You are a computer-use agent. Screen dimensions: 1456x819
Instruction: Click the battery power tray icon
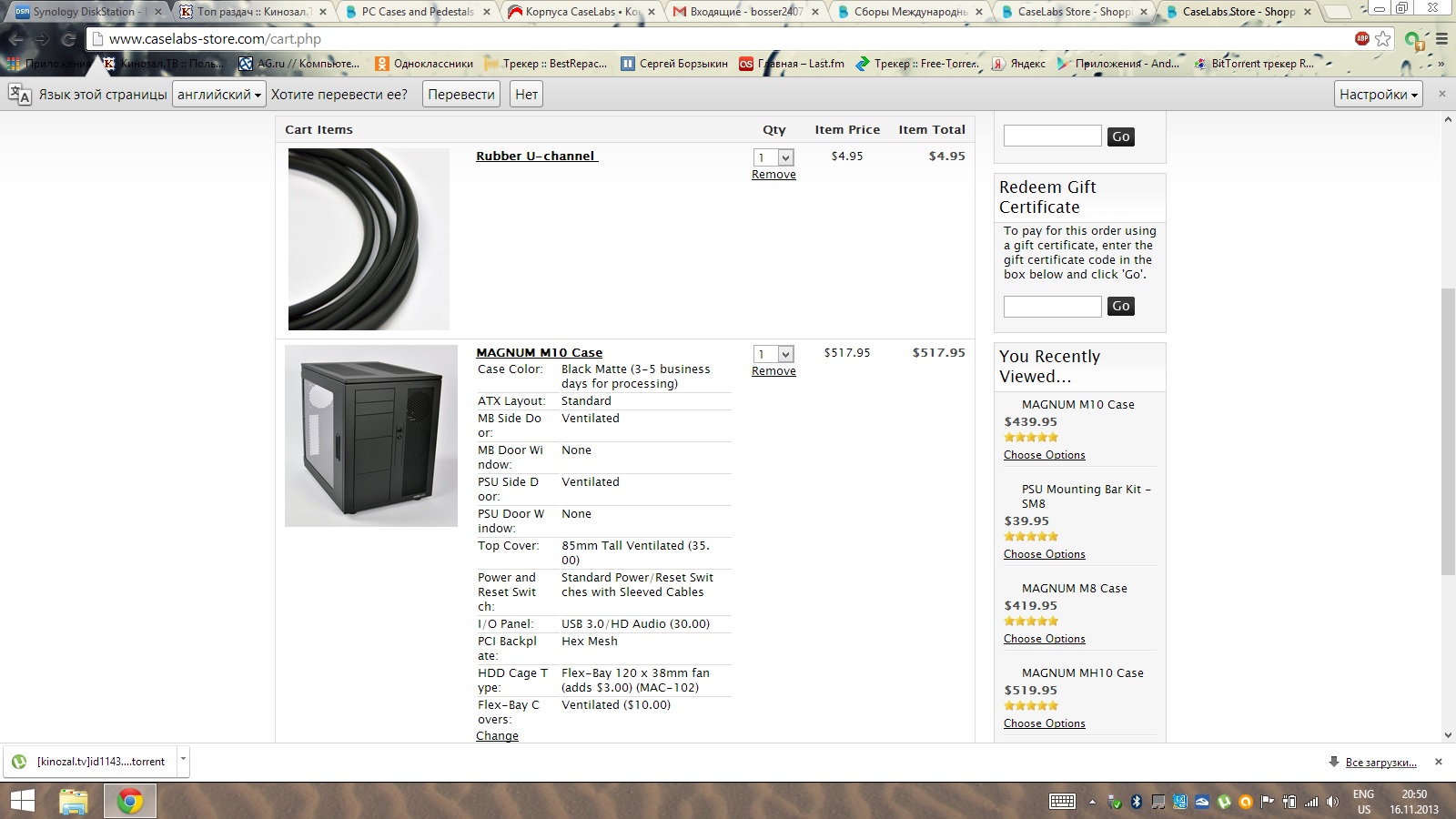(x=1289, y=802)
